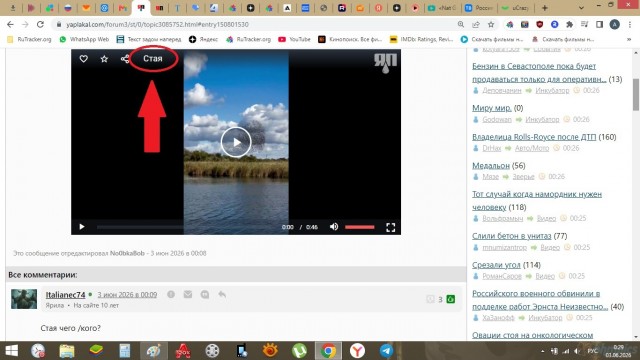Share this page from address bar
The height and width of the screenshot is (360, 640).
(x=476, y=24)
